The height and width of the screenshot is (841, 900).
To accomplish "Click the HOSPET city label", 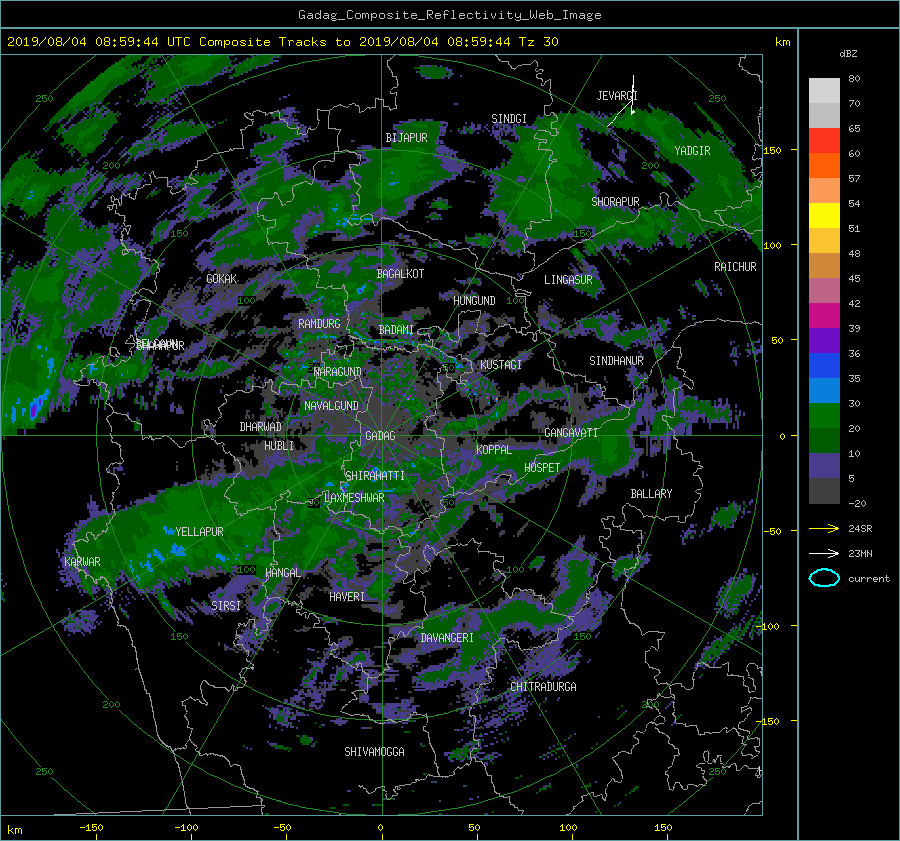I will [542, 468].
